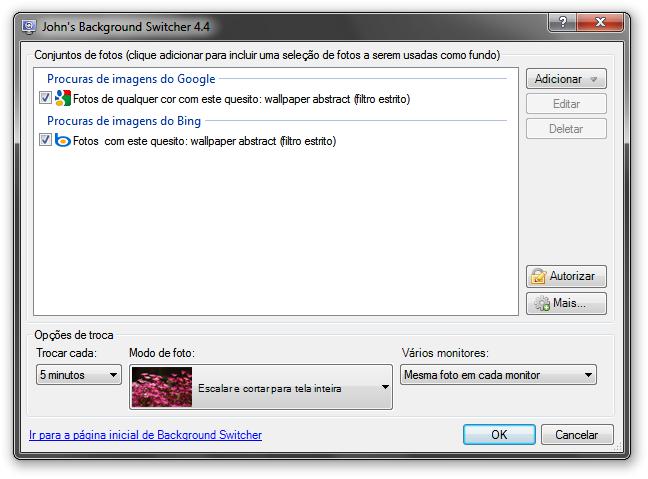Open the Trocar cada 5 minutos dropdown
648x479 pixels.
[79, 375]
